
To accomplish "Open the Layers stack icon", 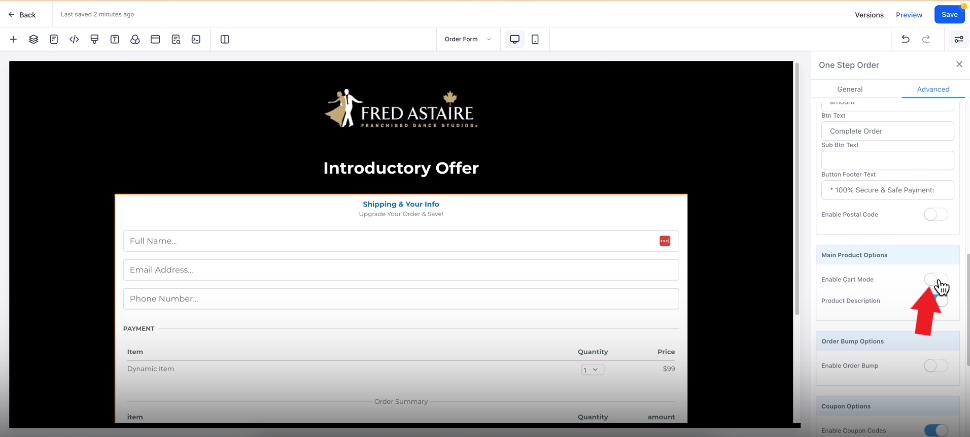I will click(33, 40).
